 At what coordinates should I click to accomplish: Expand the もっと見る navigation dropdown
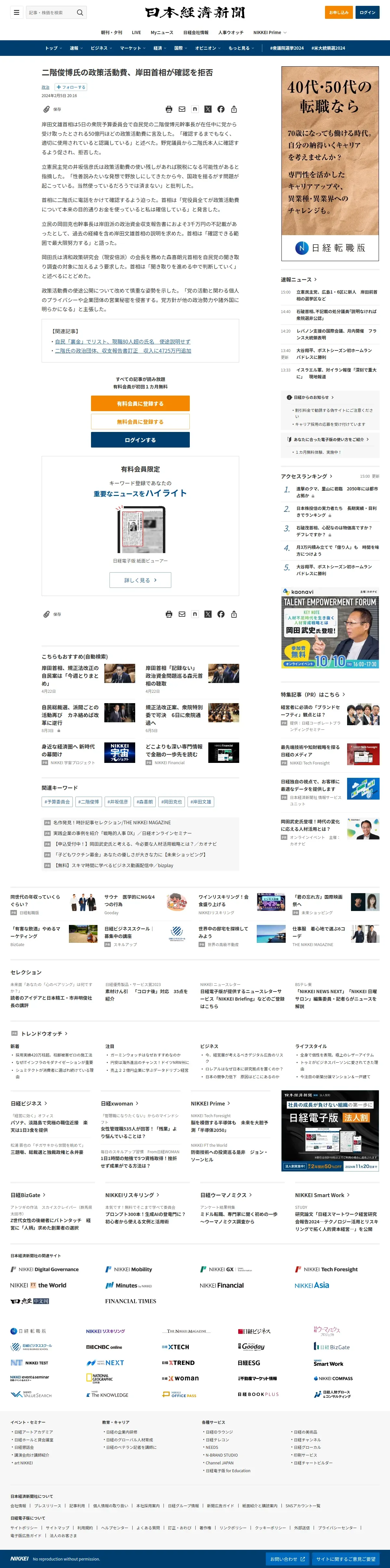point(241,48)
